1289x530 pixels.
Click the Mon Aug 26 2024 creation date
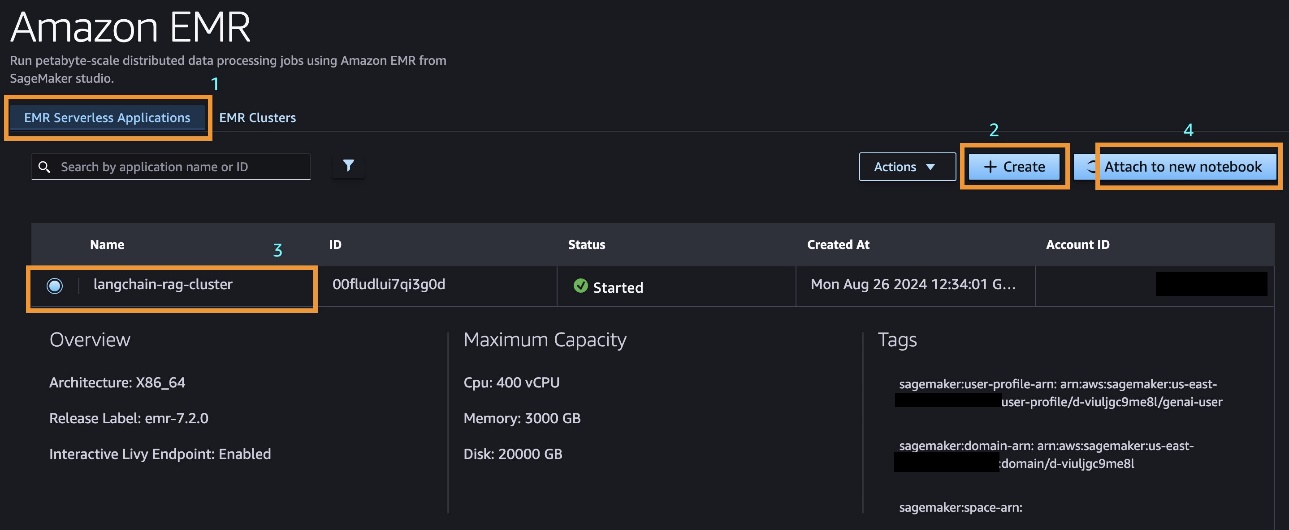point(914,285)
